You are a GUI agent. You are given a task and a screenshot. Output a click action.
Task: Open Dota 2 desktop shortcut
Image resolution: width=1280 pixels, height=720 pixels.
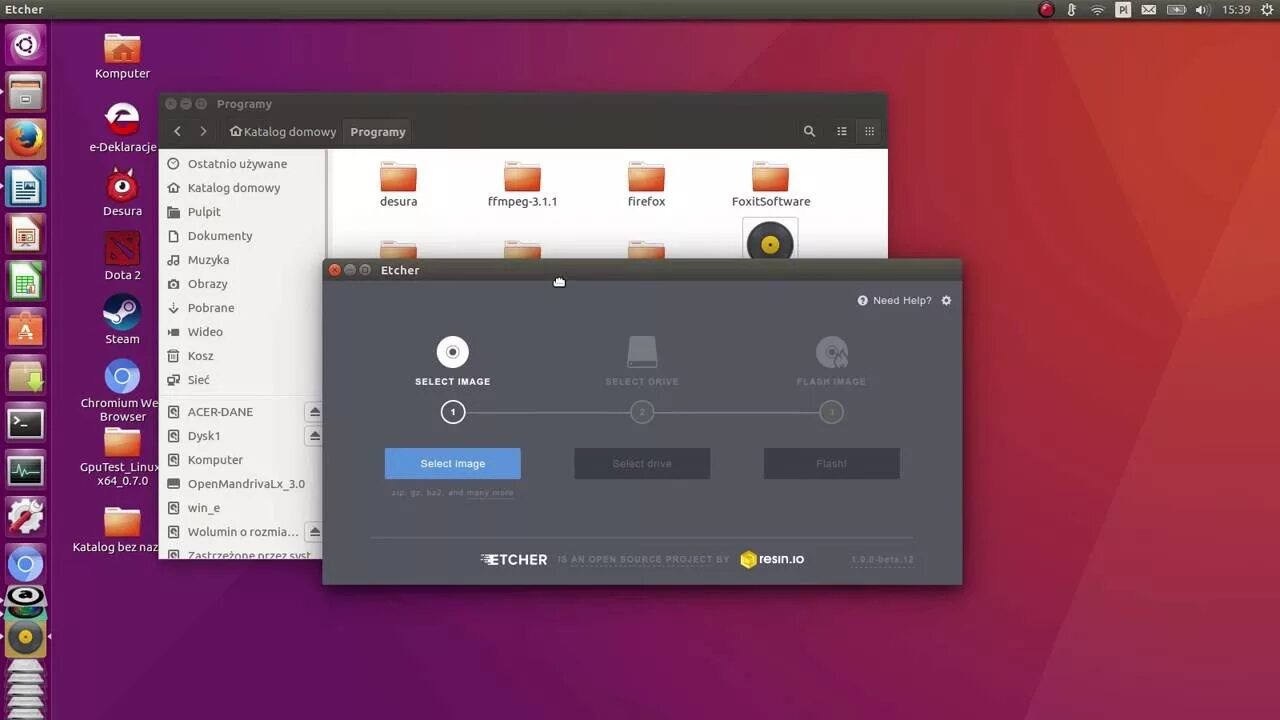click(x=122, y=257)
